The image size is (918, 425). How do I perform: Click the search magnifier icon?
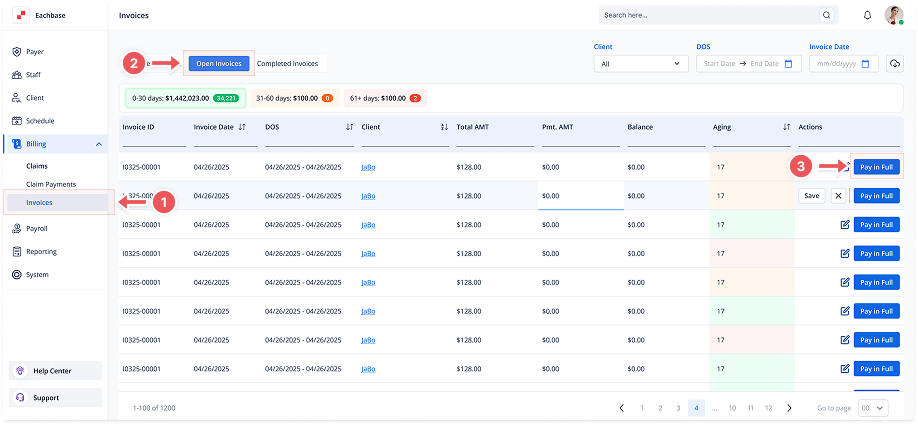pyautogui.click(x=825, y=16)
